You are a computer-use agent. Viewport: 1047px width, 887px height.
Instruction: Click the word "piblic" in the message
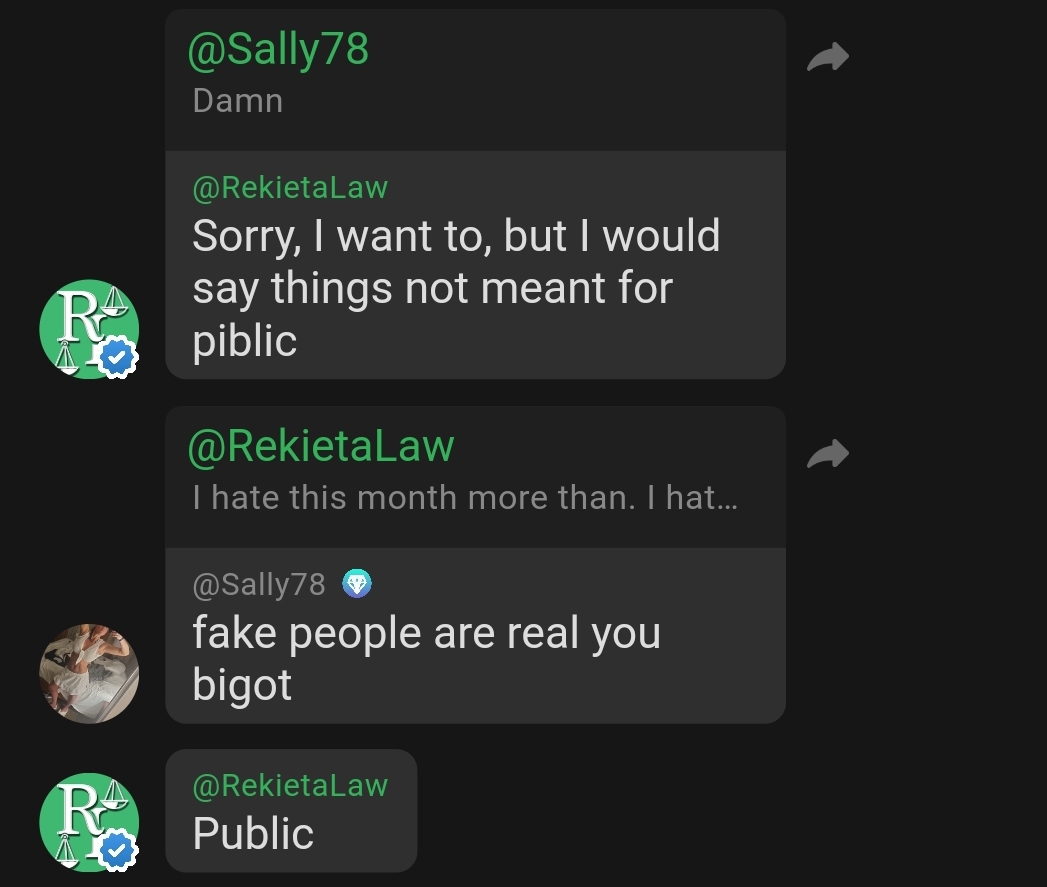coord(244,343)
